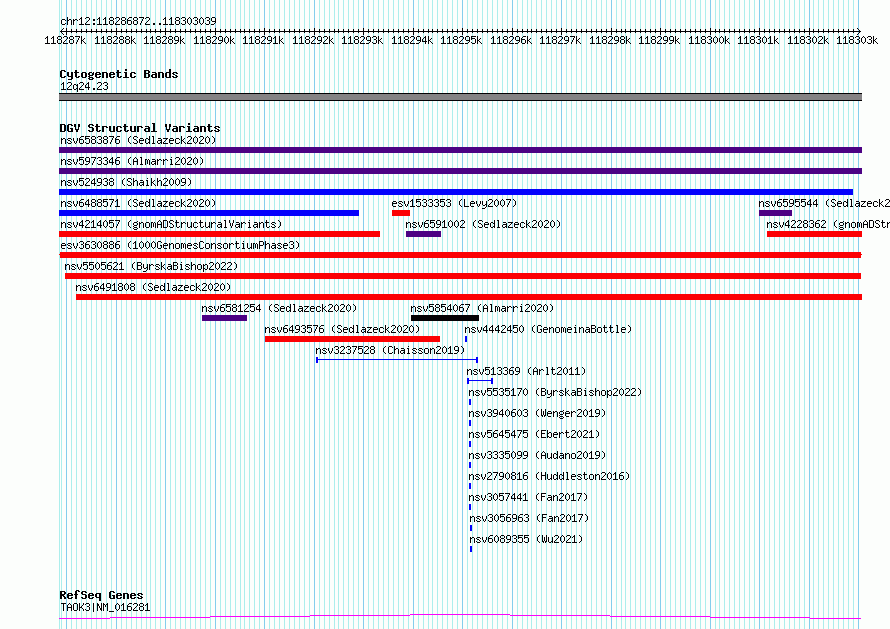This screenshot has height=629, width=890.
Task: Open esv3630886 (1000GenomesConsortiumPhase3) label
Action: (x=180, y=245)
